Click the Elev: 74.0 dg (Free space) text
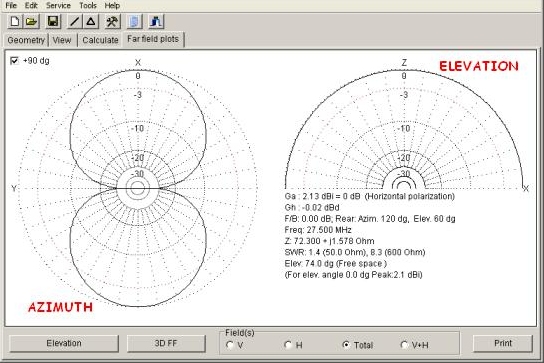The width and height of the screenshot is (544, 363). [335, 263]
